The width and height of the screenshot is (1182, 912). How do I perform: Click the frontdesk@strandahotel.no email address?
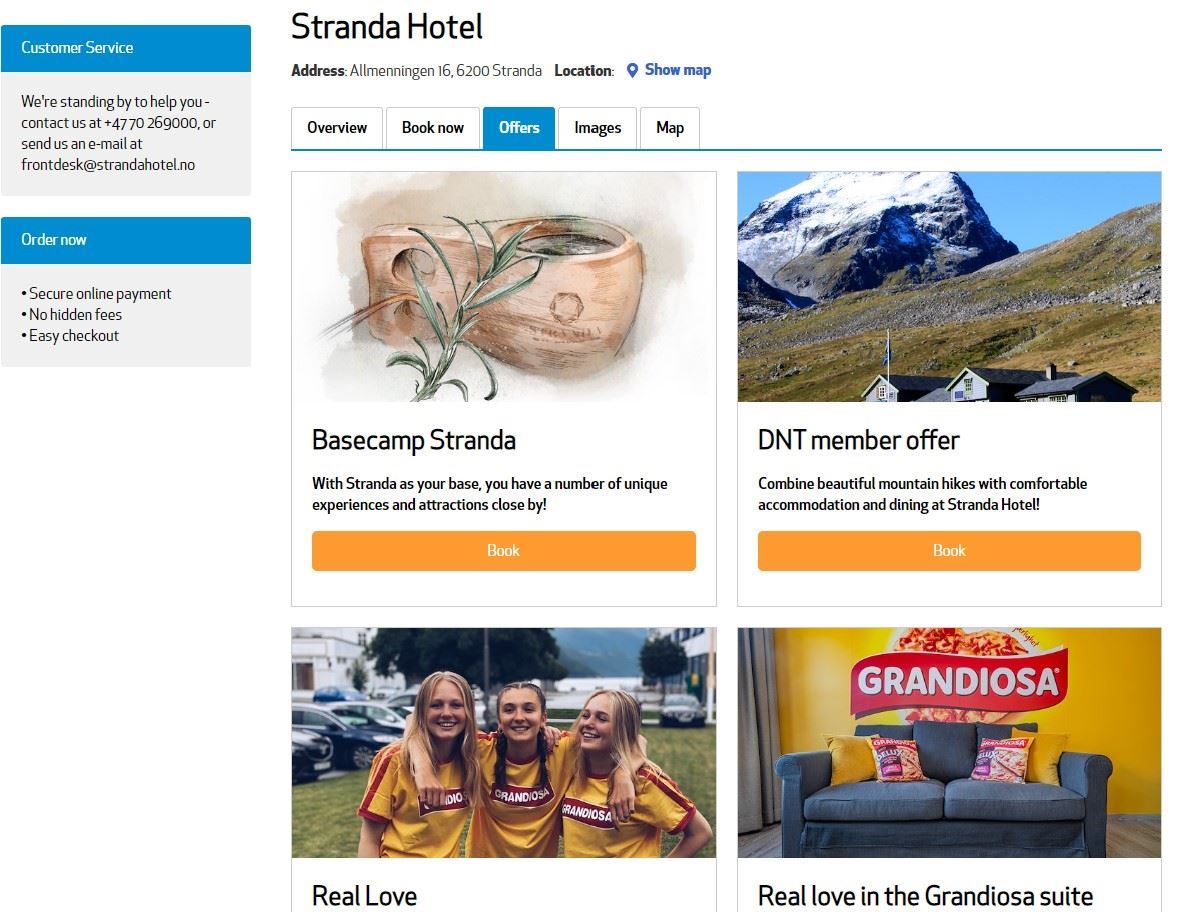[108, 165]
